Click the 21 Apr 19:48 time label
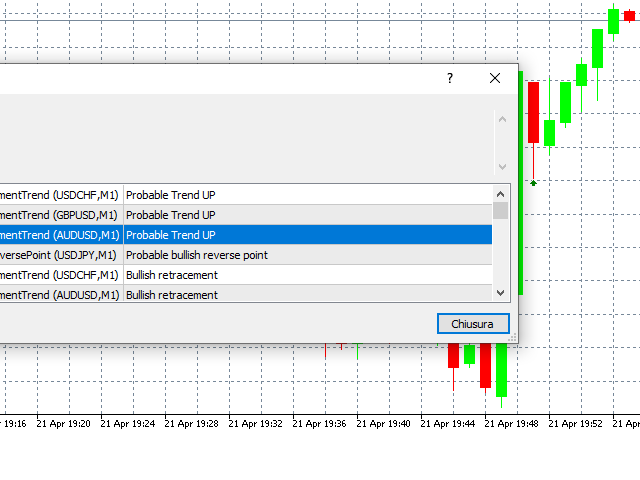 click(x=511, y=424)
